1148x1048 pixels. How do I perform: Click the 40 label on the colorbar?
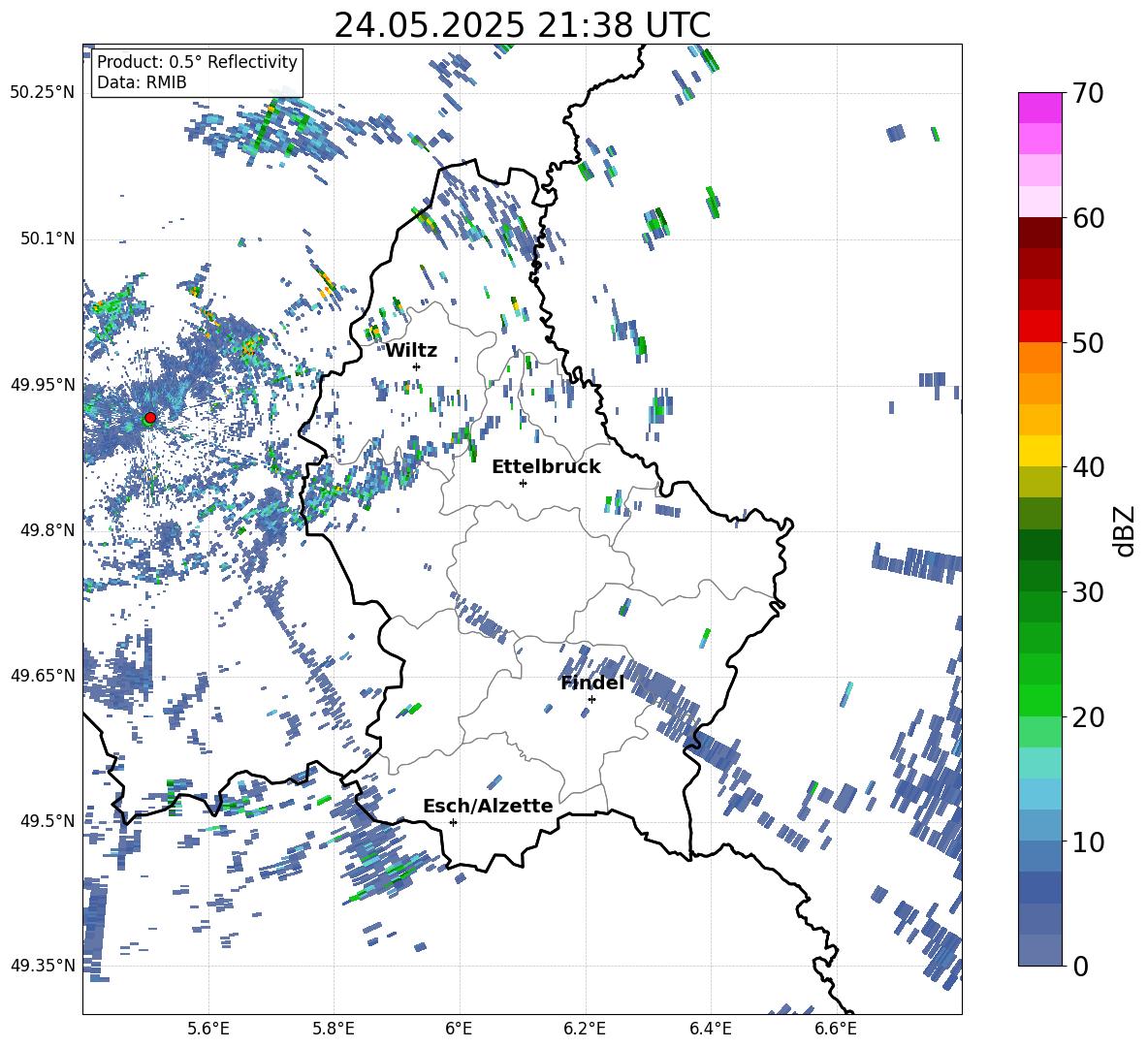tap(1088, 467)
